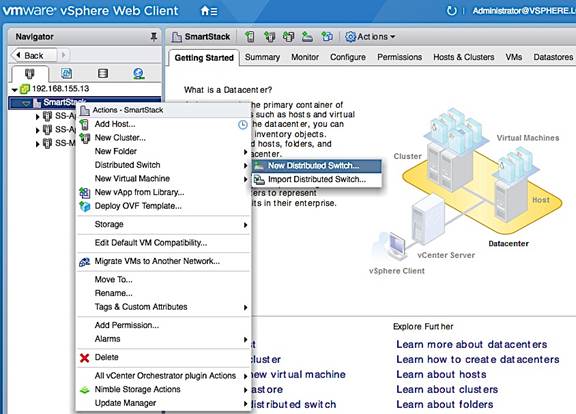The height and width of the screenshot is (414, 576).
Task: Click the refresh icon in header
Action: coord(451,11)
